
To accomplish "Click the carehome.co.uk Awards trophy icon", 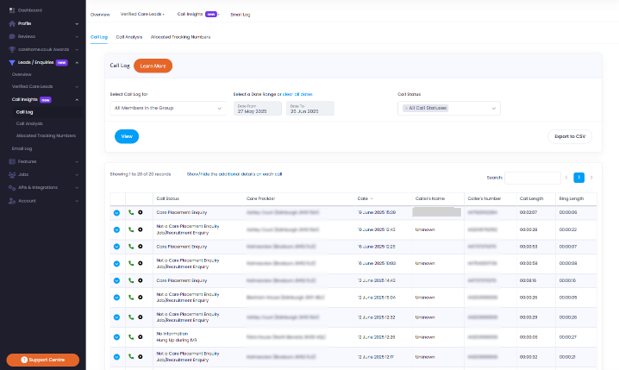I will coord(12,49).
